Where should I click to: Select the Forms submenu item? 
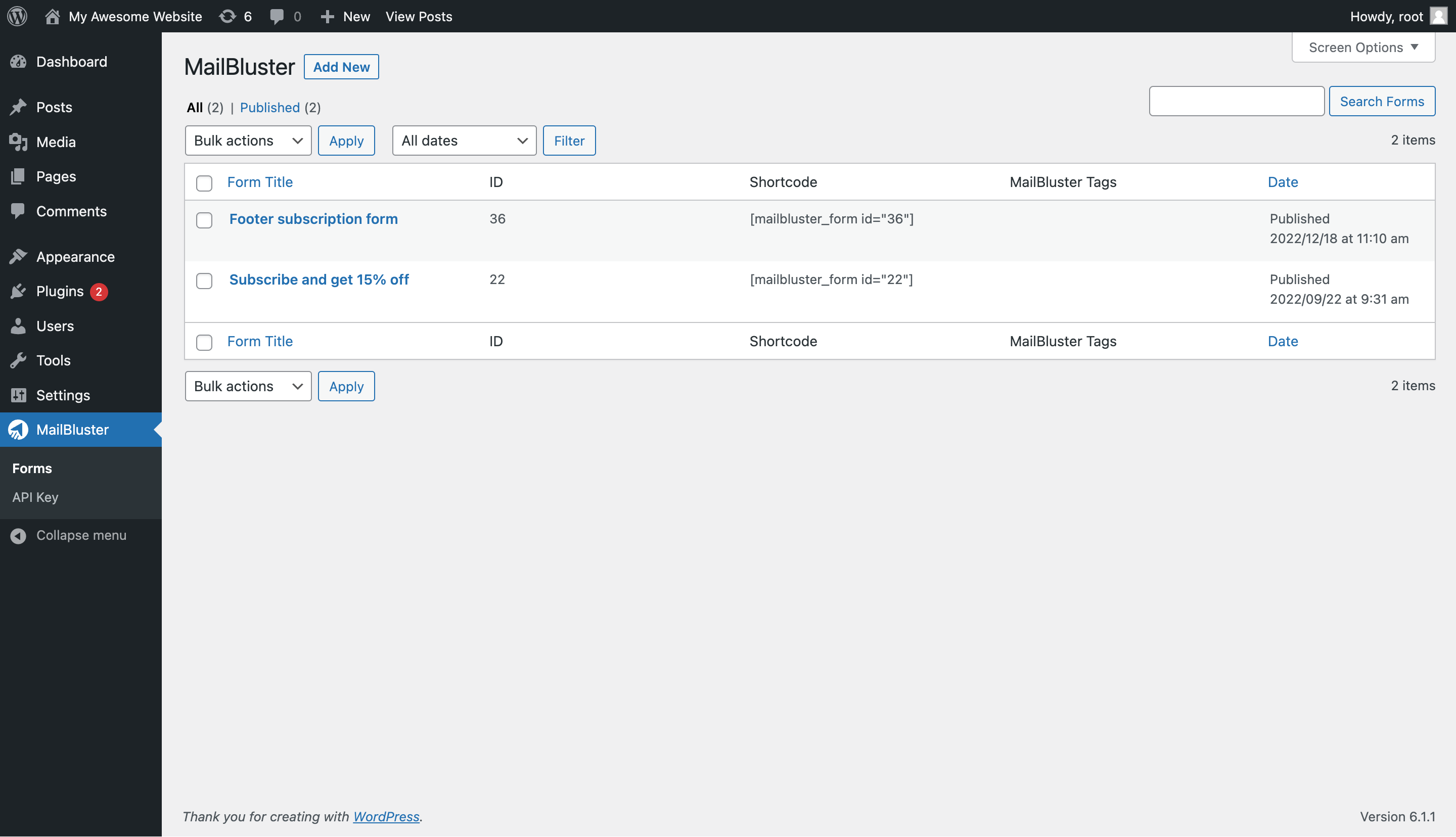click(32, 468)
